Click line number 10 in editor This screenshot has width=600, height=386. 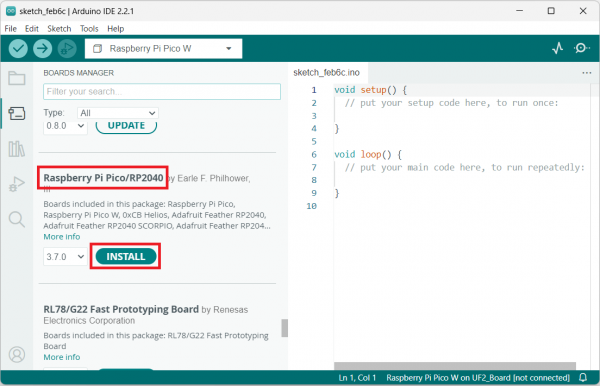[311, 206]
